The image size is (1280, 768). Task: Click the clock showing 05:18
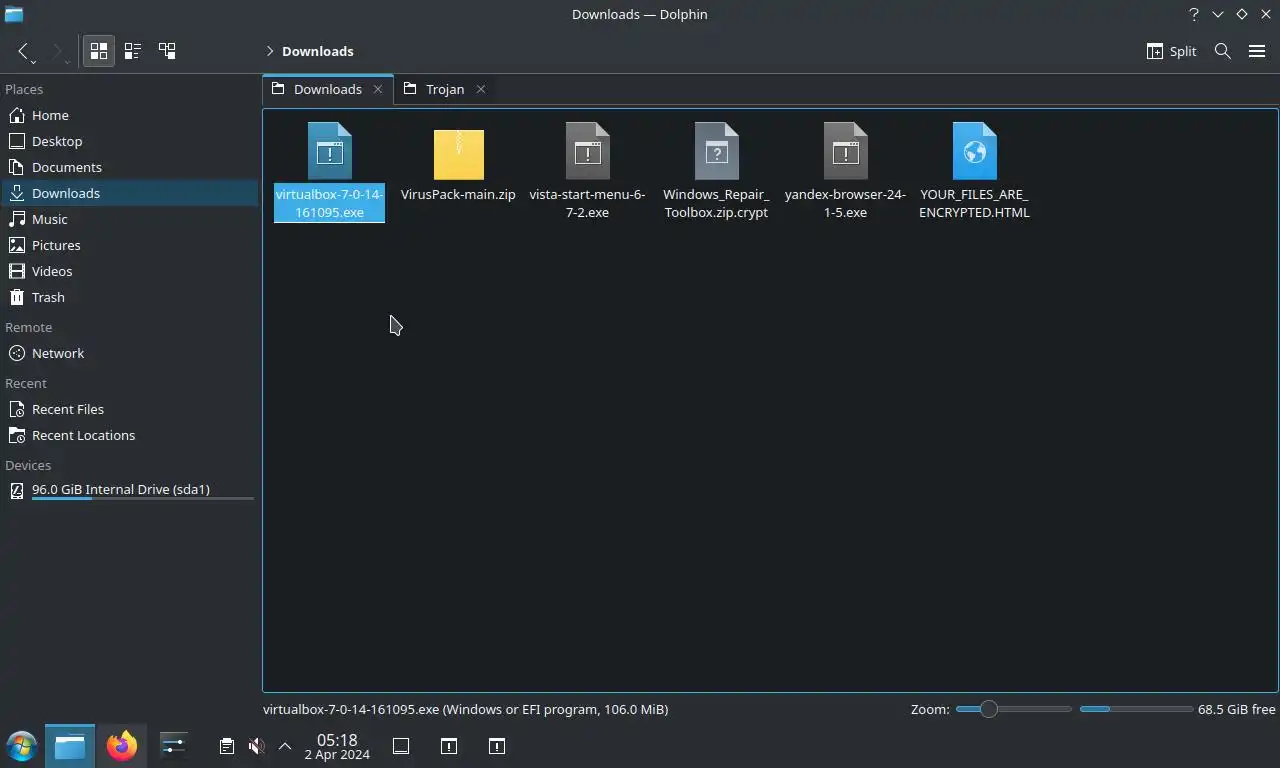(337, 746)
